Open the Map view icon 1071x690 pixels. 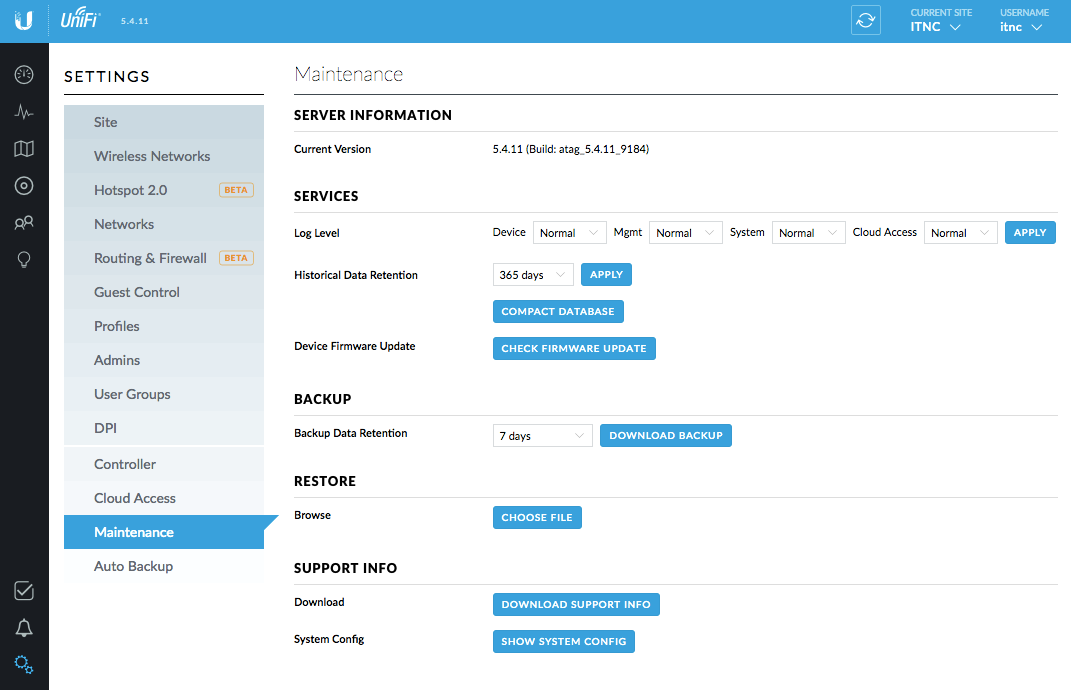[x=24, y=149]
